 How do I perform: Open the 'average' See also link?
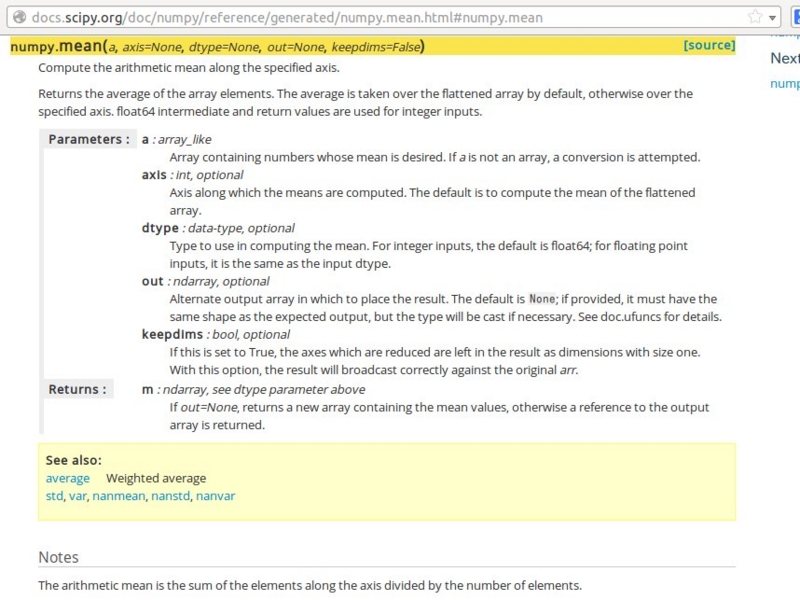click(67, 479)
